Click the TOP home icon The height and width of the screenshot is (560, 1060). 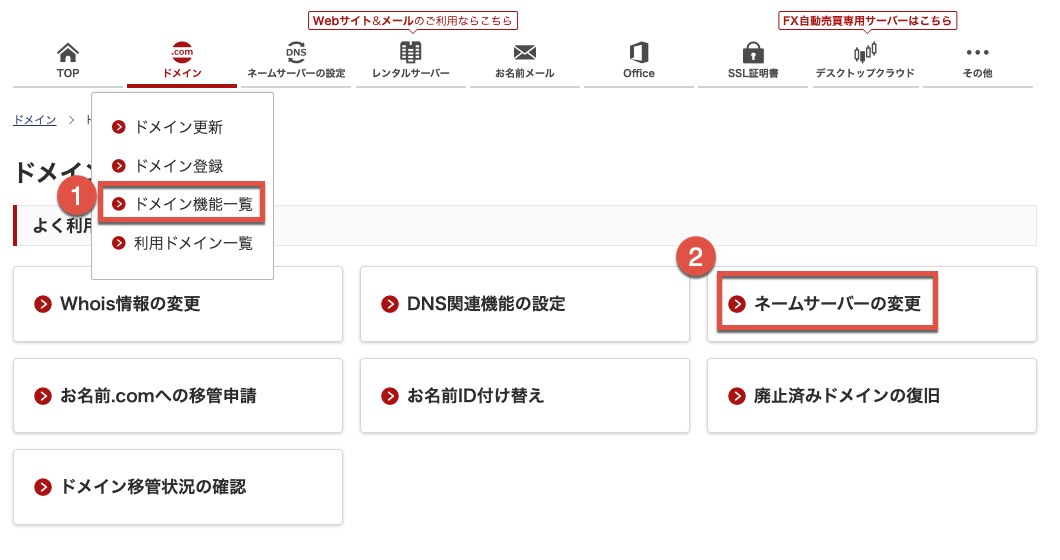[68, 53]
